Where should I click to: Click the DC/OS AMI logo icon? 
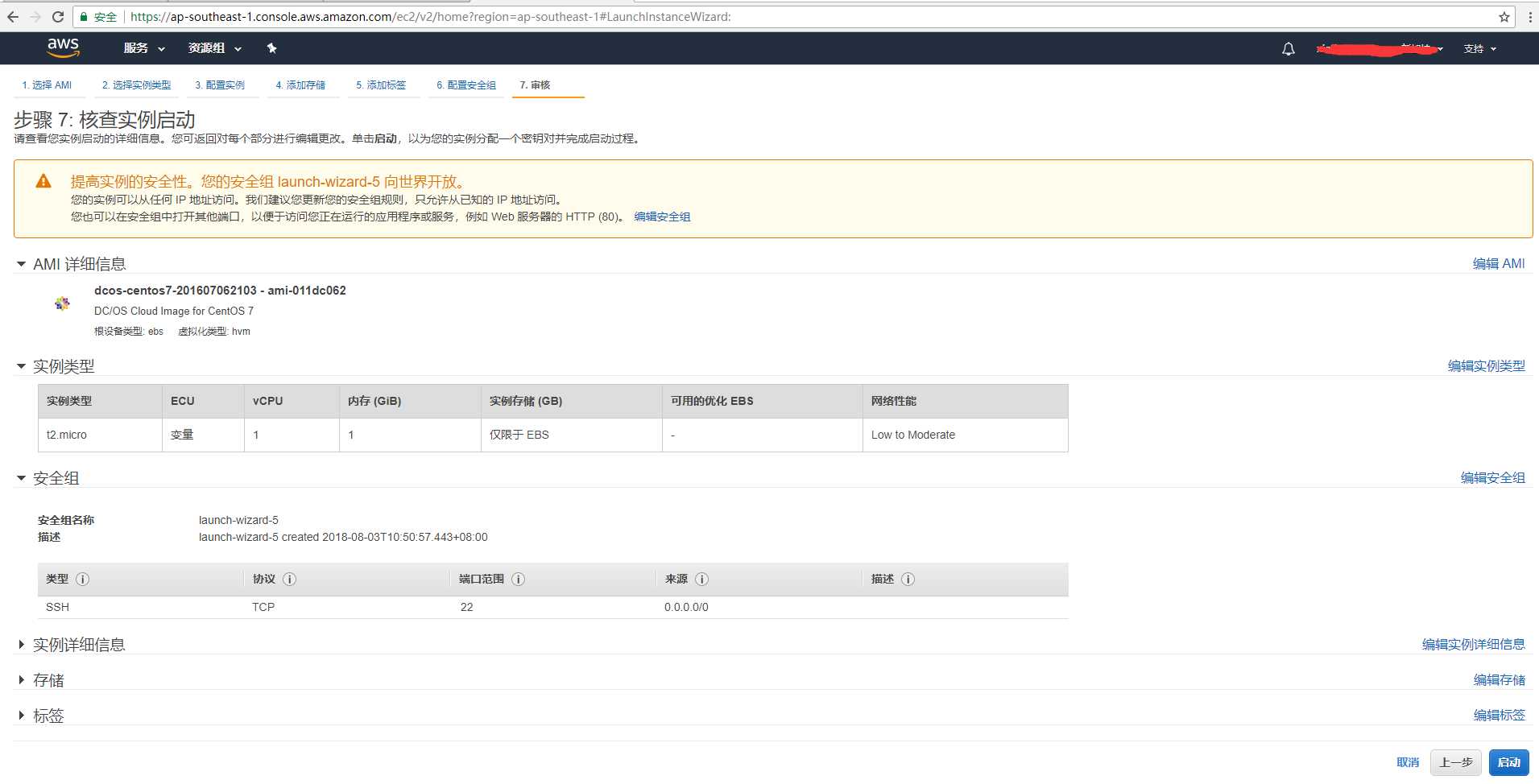click(x=62, y=303)
